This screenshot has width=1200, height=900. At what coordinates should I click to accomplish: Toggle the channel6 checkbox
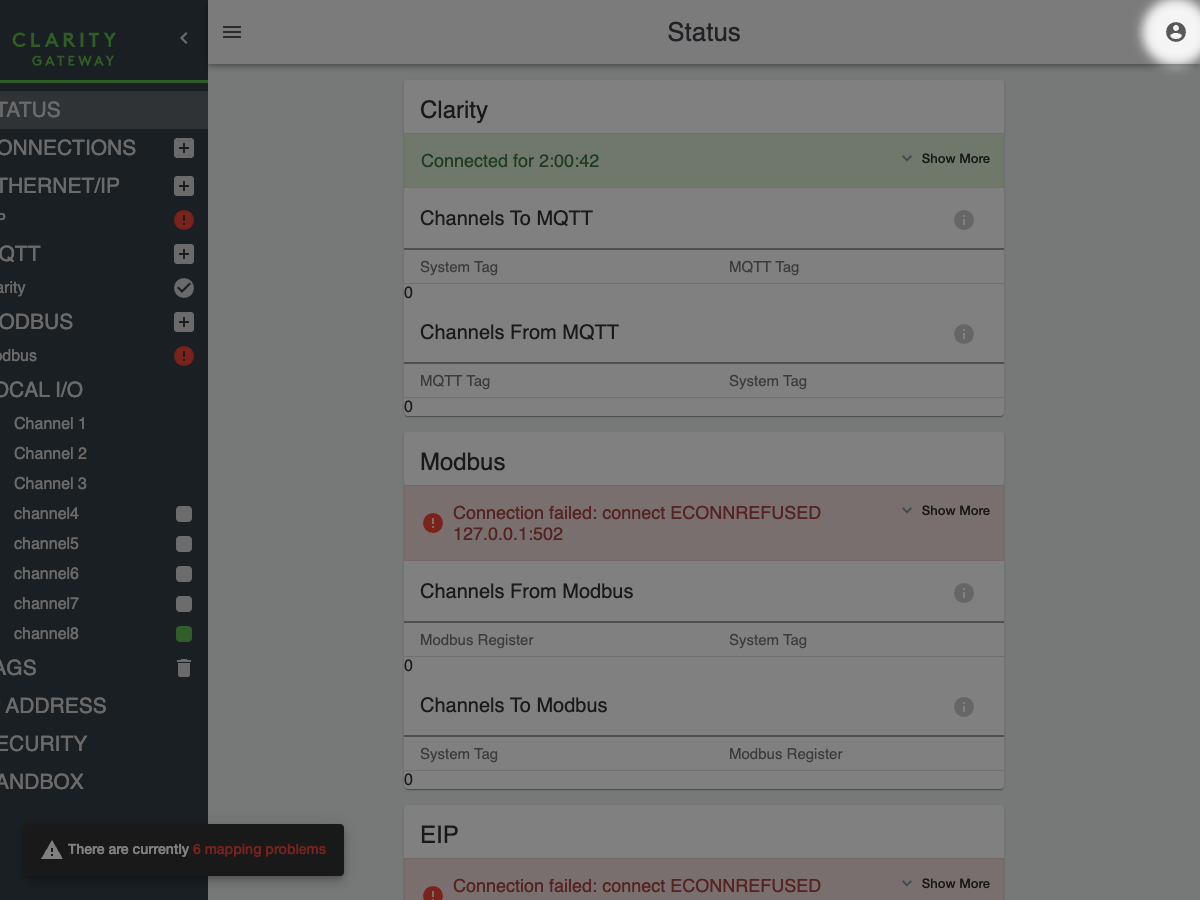184,574
